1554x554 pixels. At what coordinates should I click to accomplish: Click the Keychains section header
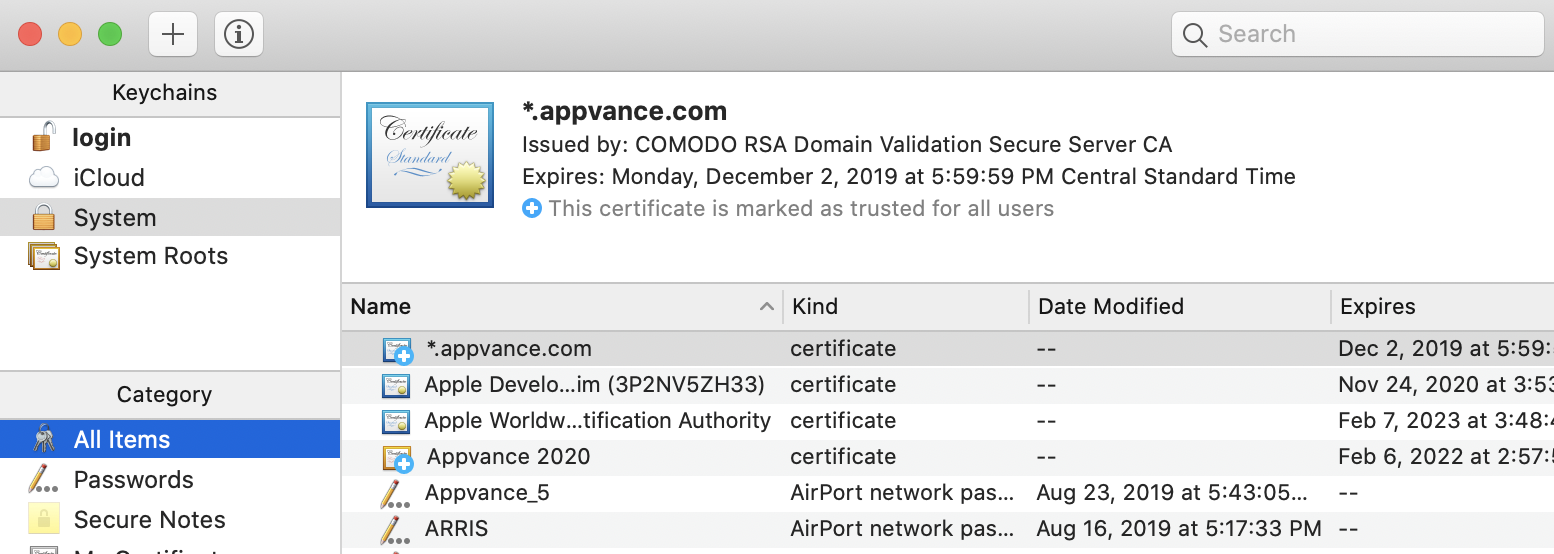tap(170, 92)
